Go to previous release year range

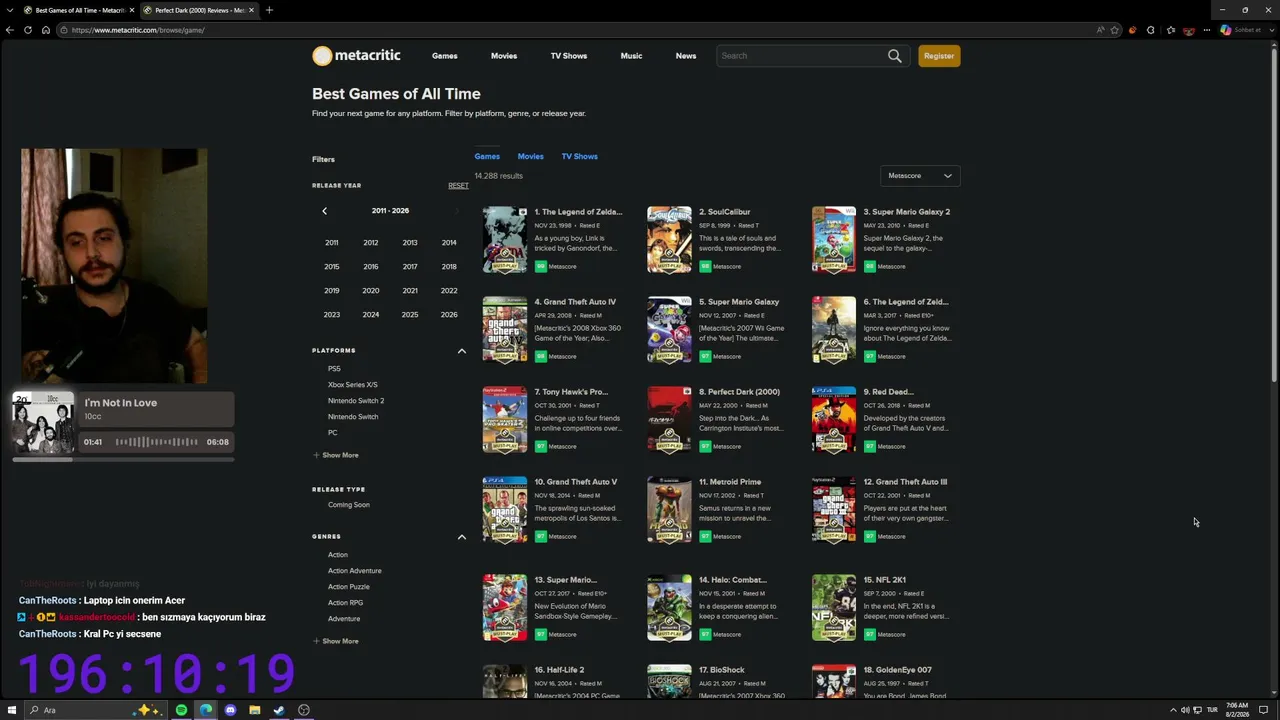324,211
